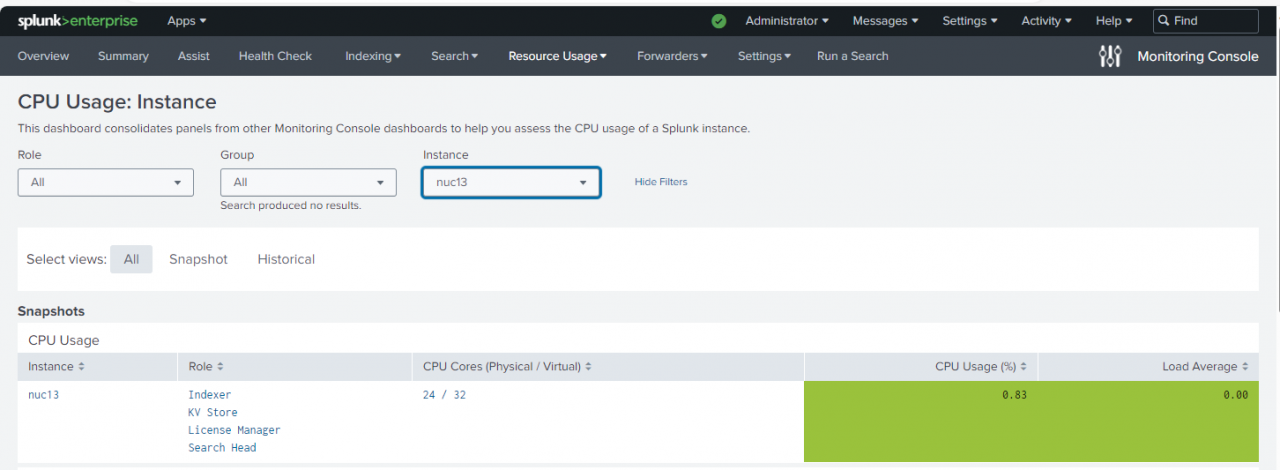Open the Administrator user menu

tap(787, 21)
